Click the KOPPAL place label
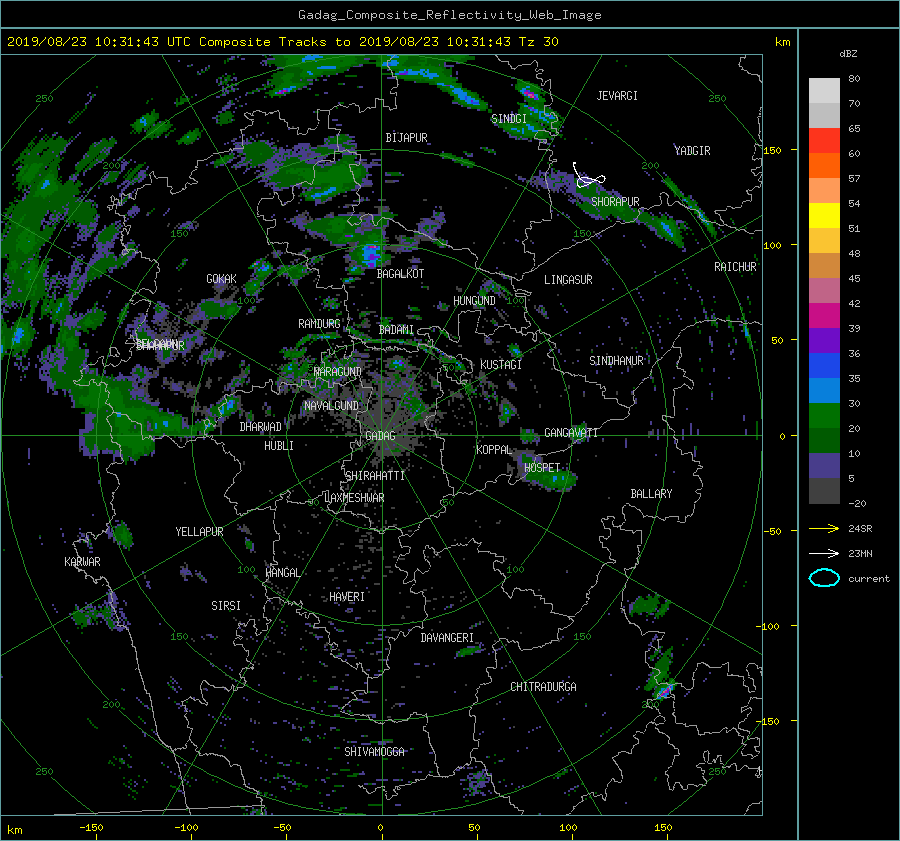This screenshot has width=900, height=841. pos(494,450)
